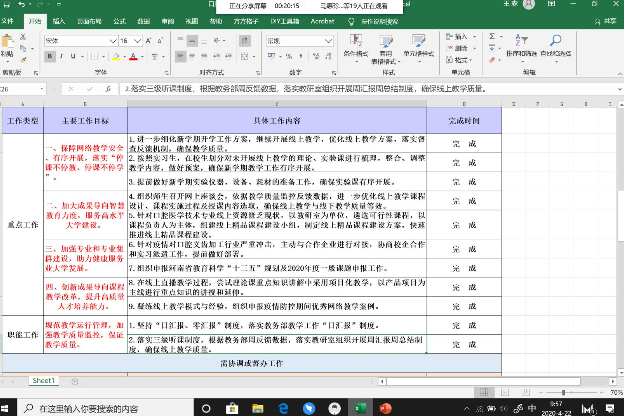Switch to the Sheet1 worksheet tab

[x=43, y=381]
